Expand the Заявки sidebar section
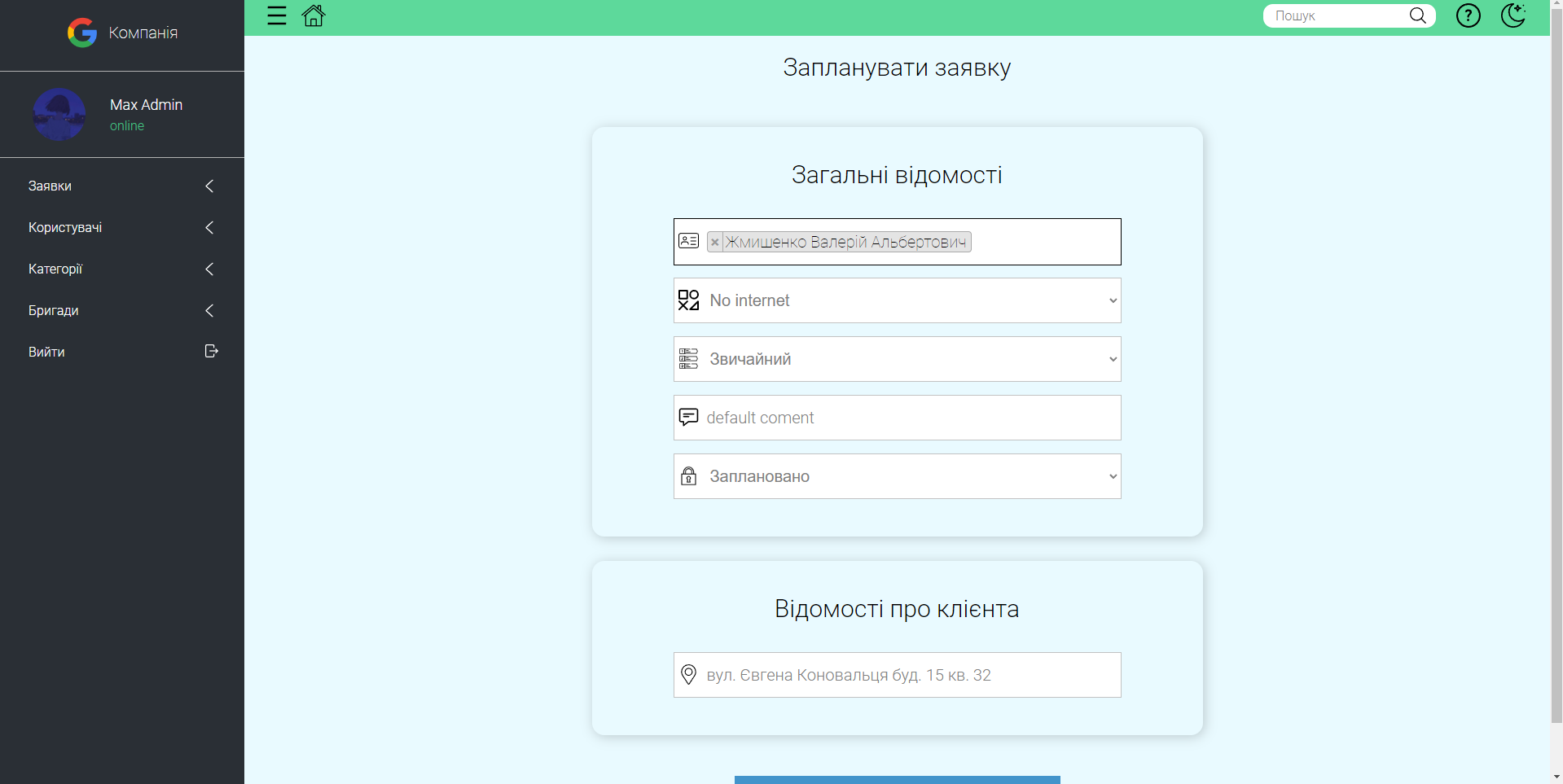1563x784 pixels. click(121, 186)
